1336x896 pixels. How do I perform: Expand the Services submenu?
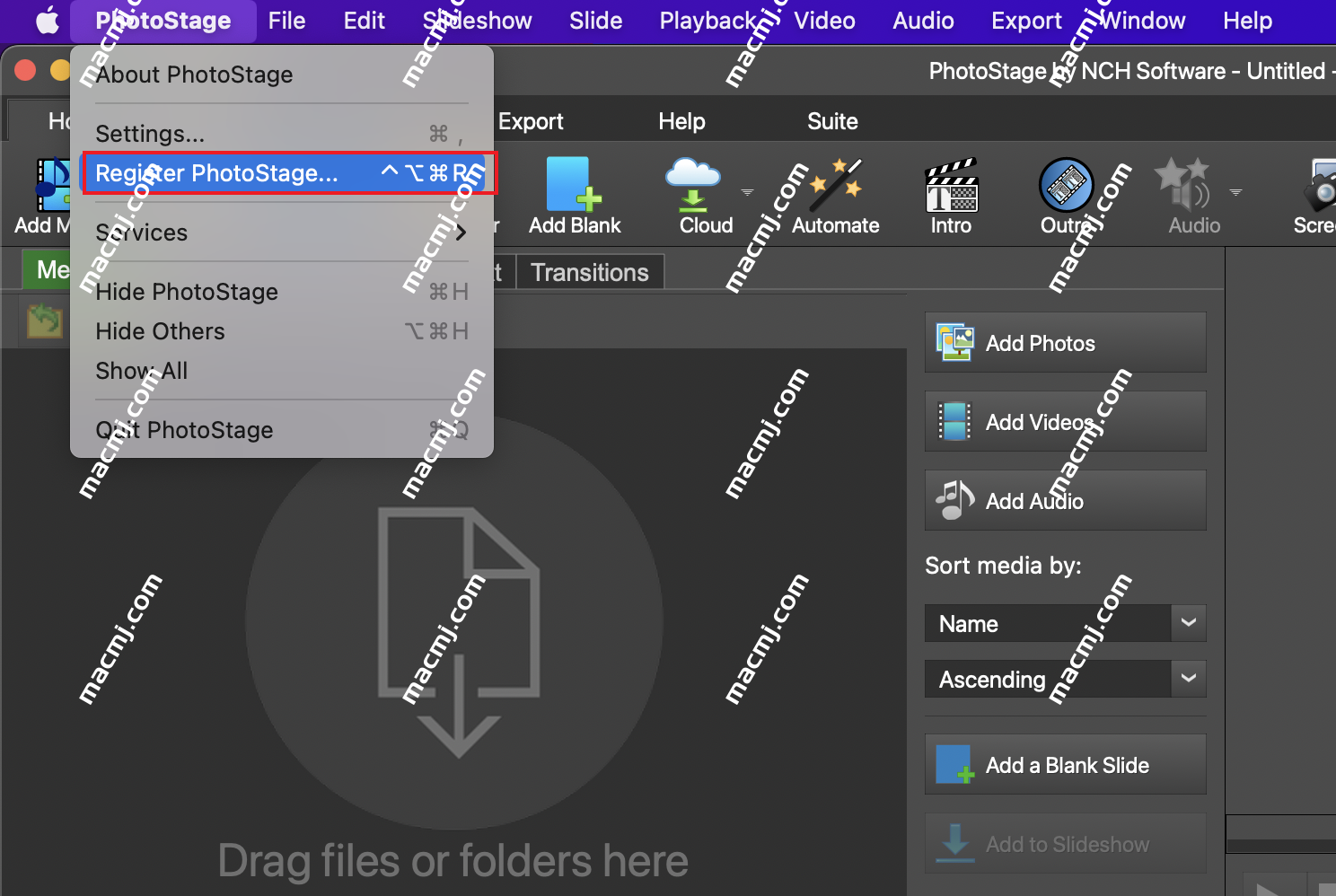pyautogui.click(x=282, y=233)
